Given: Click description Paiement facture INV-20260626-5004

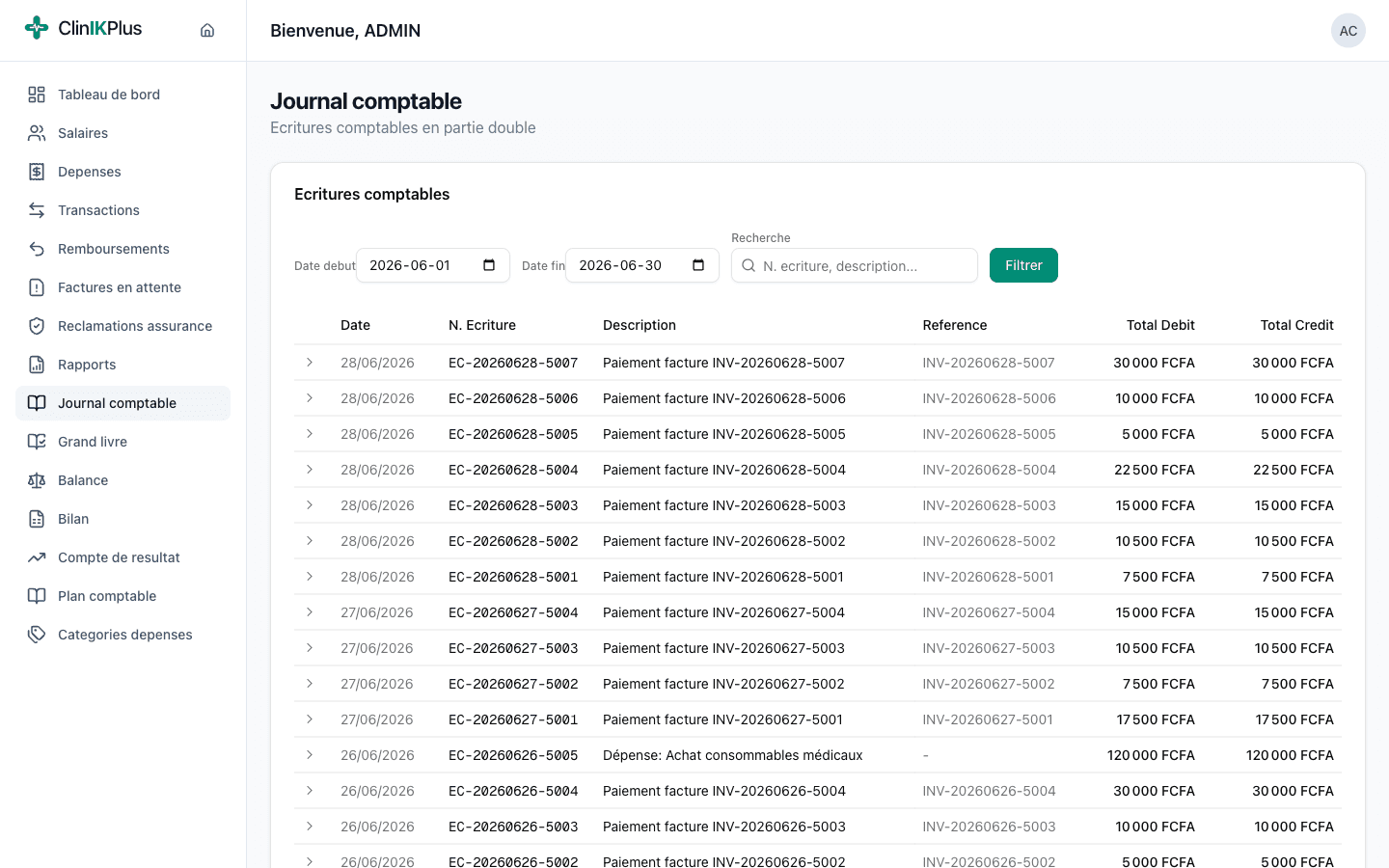Looking at the screenshot, I should (724, 791).
